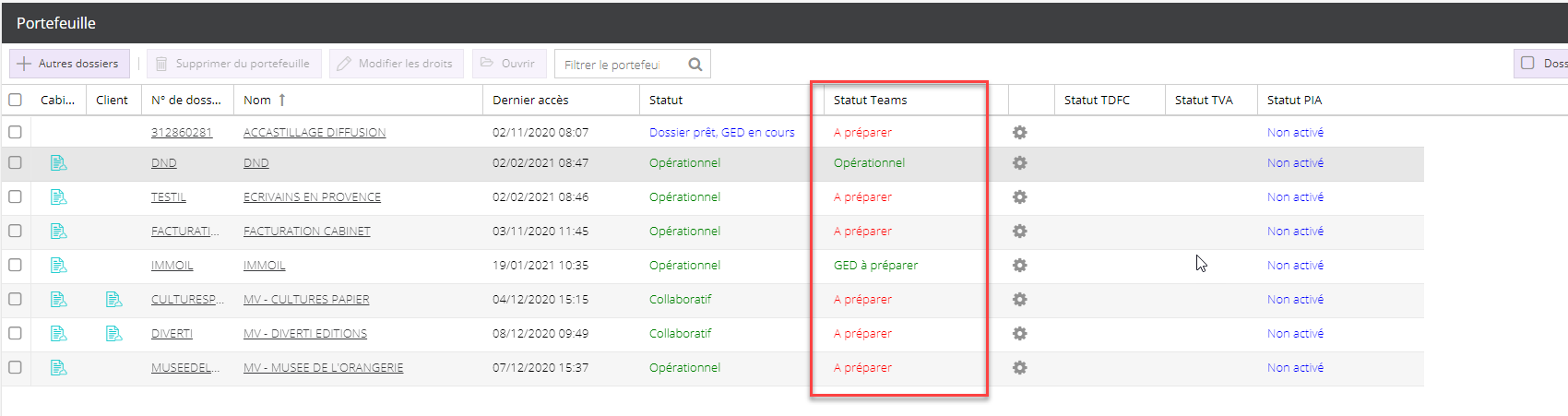Check the box for MV - DIVERTI EDITIONS row
Image resolution: width=1568 pixels, height=416 pixels.
click(x=15, y=333)
